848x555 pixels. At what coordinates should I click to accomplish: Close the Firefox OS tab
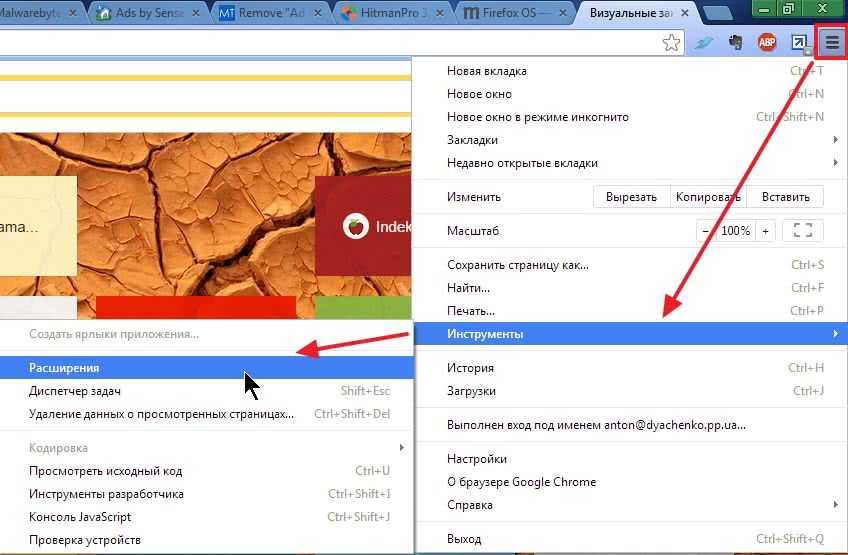[x=562, y=14]
